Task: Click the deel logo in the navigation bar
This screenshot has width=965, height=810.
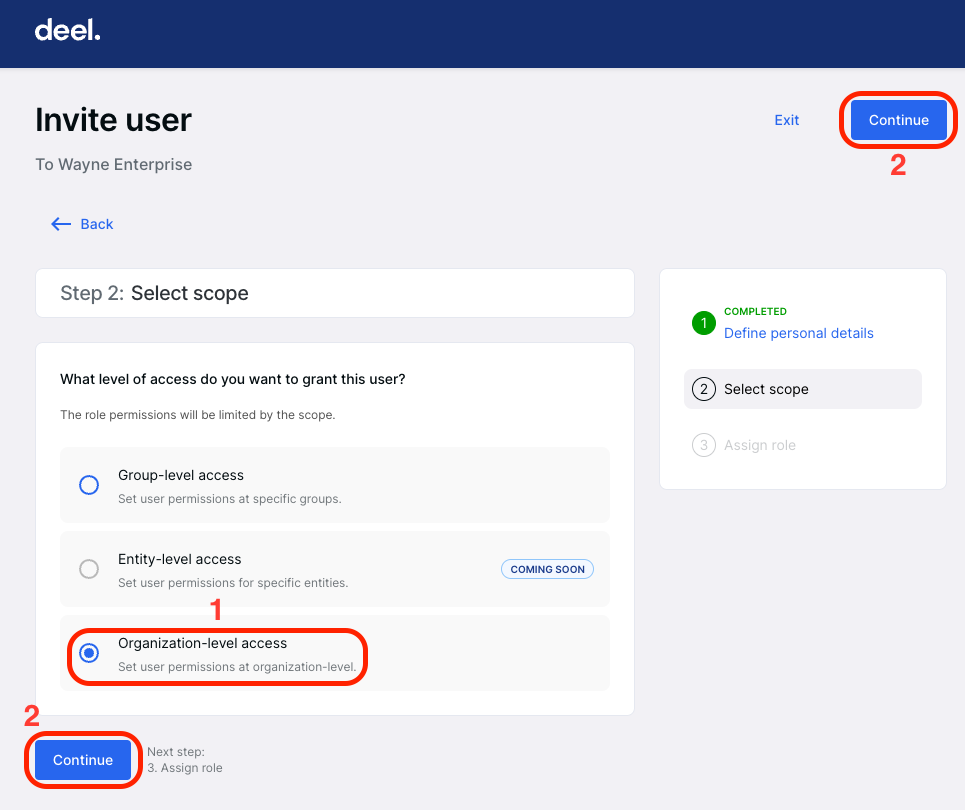Action: 67,30
